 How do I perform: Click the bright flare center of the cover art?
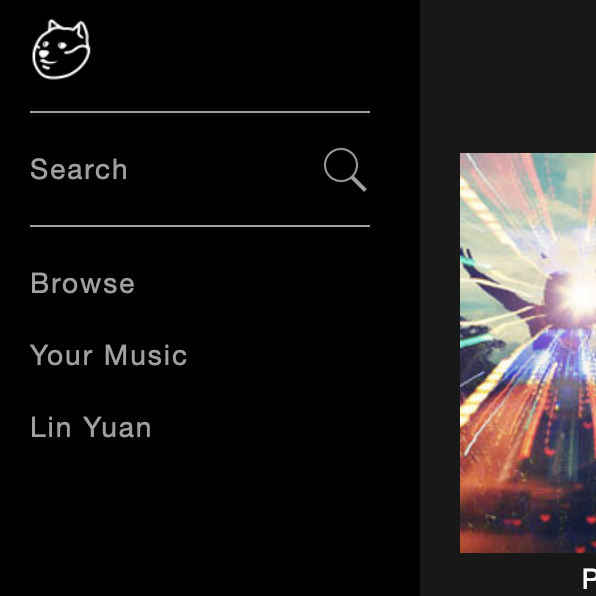point(580,295)
